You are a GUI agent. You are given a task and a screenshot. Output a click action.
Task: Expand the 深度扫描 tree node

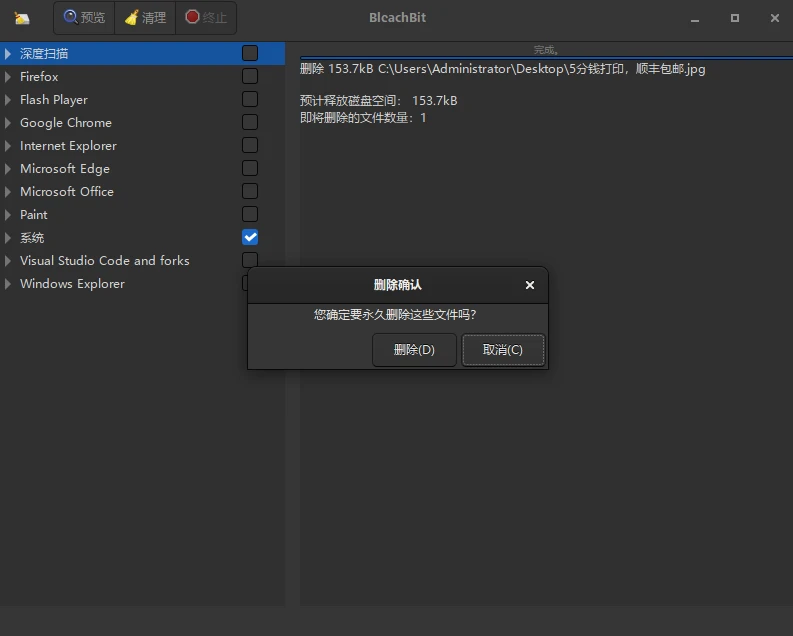8,54
